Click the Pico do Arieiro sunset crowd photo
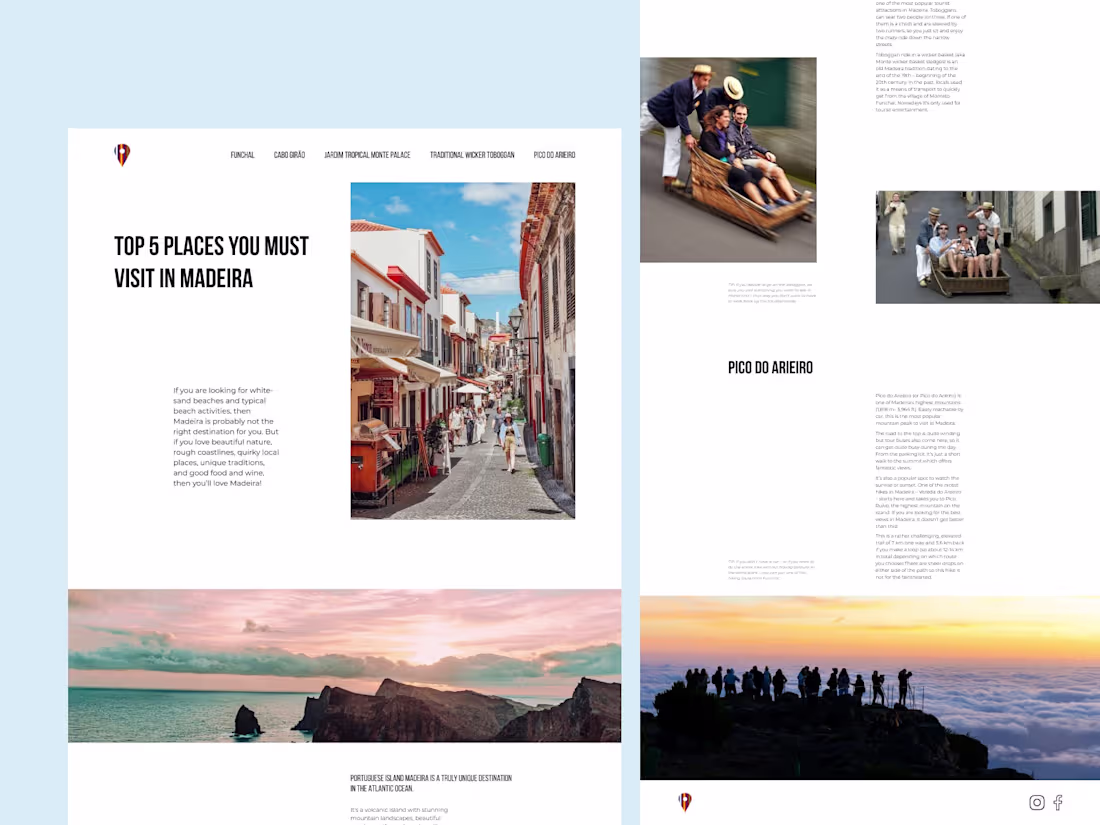Image resolution: width=1100 pixels, height=825 pixels. (869, 688)
